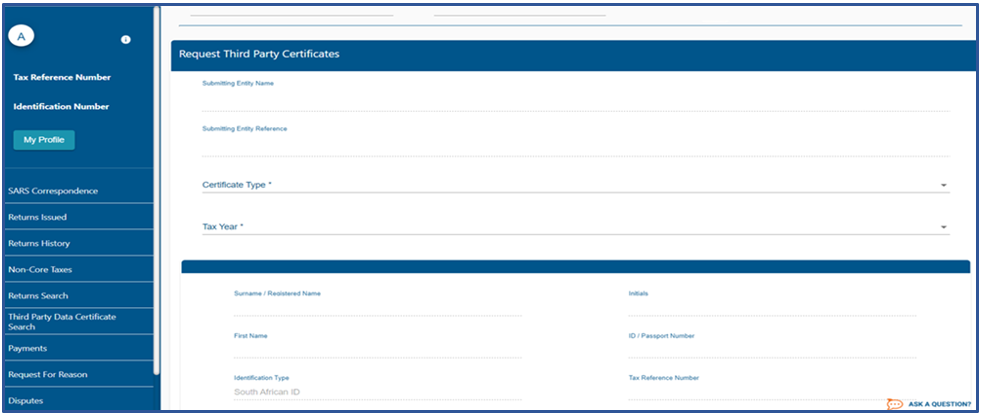Open Returns History in the sidebar
This screenshot has height=415, width=981.
tap(38, 243)
